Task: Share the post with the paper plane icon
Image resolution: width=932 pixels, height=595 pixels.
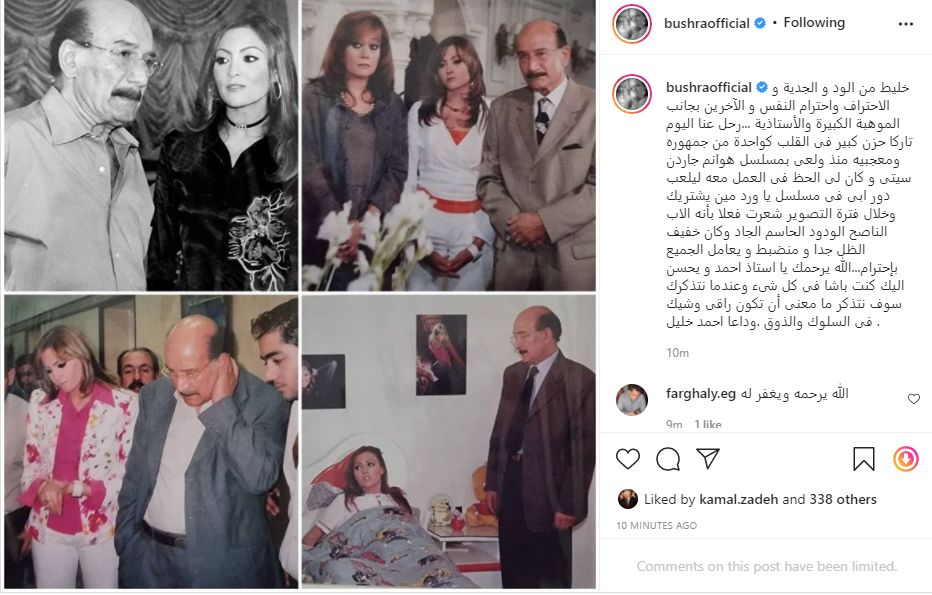Action: coord(709,458)
